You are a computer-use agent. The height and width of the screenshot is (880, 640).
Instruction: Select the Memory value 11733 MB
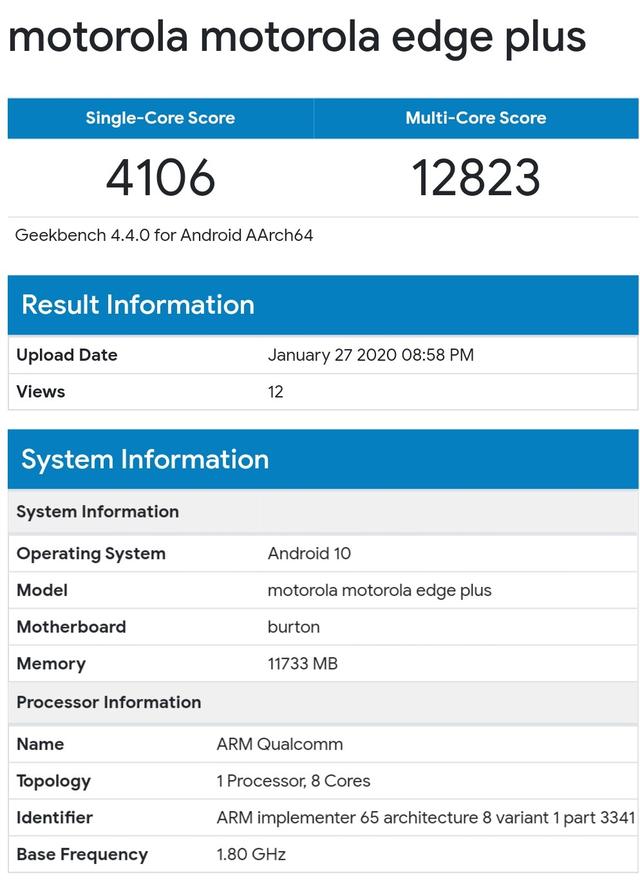[302, 664]
